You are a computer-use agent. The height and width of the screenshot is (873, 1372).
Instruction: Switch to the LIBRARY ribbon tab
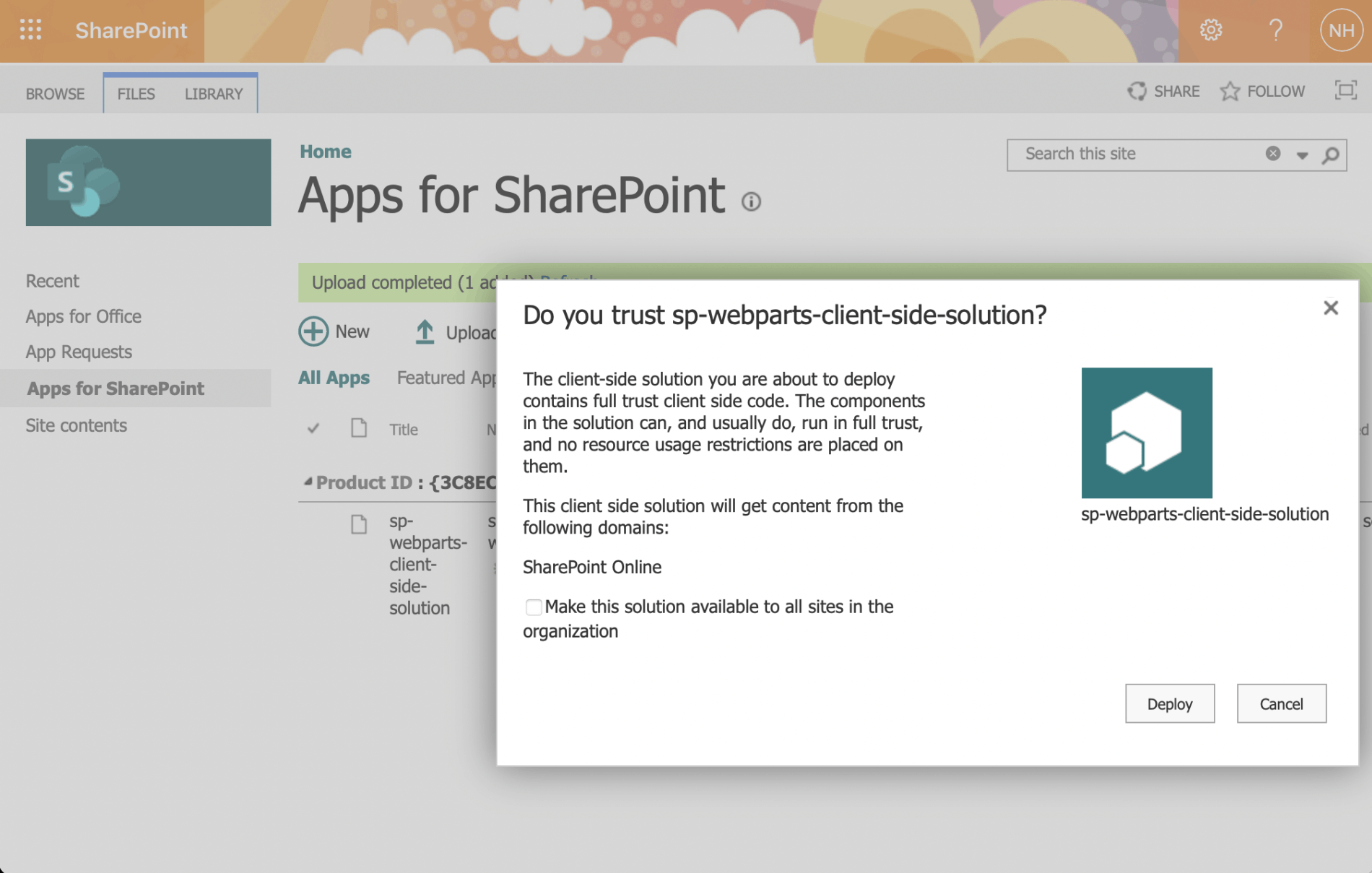[213, 94]
